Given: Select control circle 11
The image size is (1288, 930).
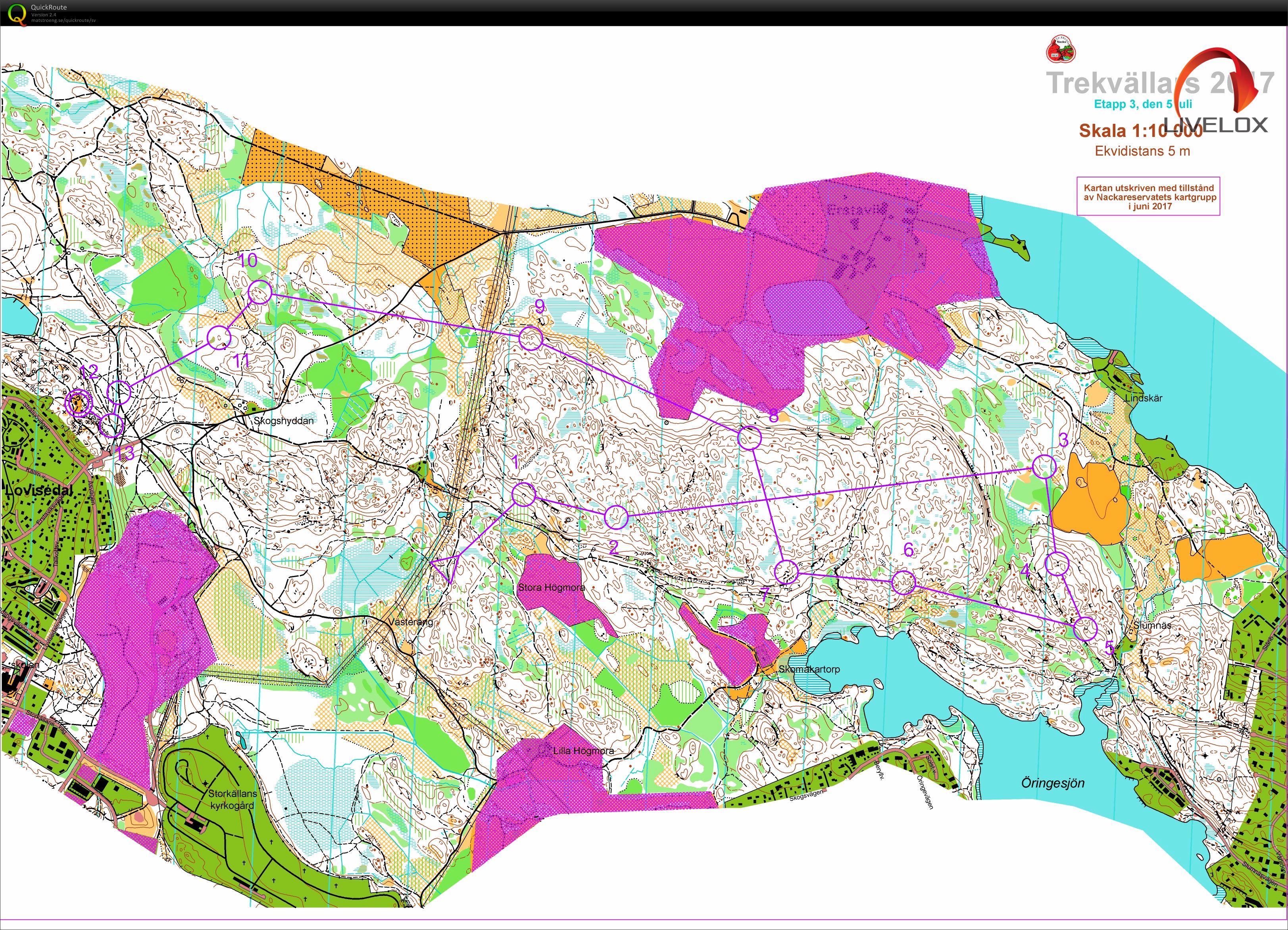Looking at the screenshot, I should pyautogui.click(x=219, y=337).
